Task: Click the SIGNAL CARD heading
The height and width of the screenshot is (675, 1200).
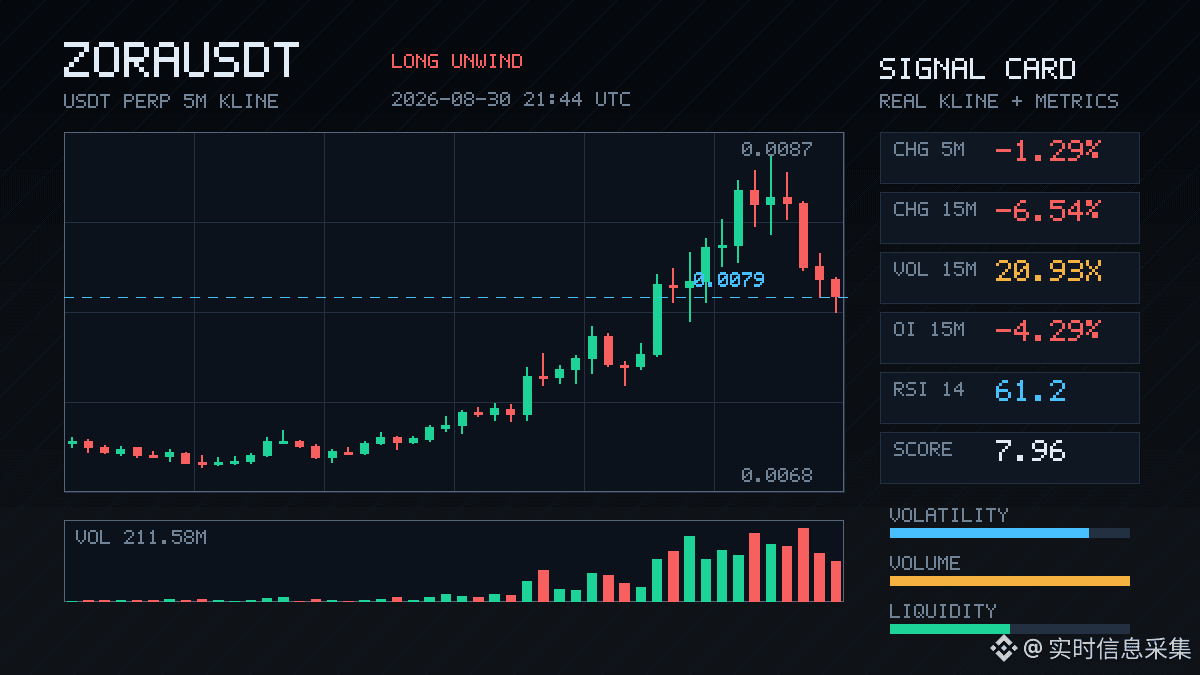Action: click(x=977, y=69)
